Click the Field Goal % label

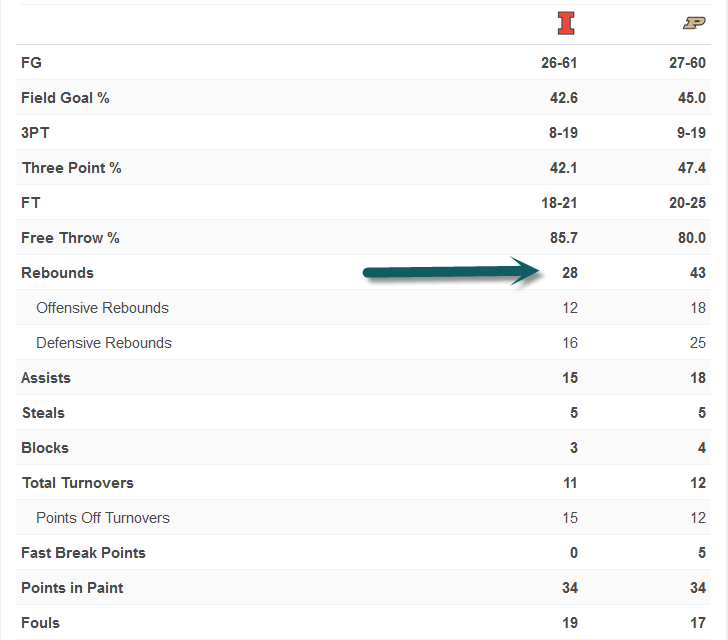[x=65, y=98]
